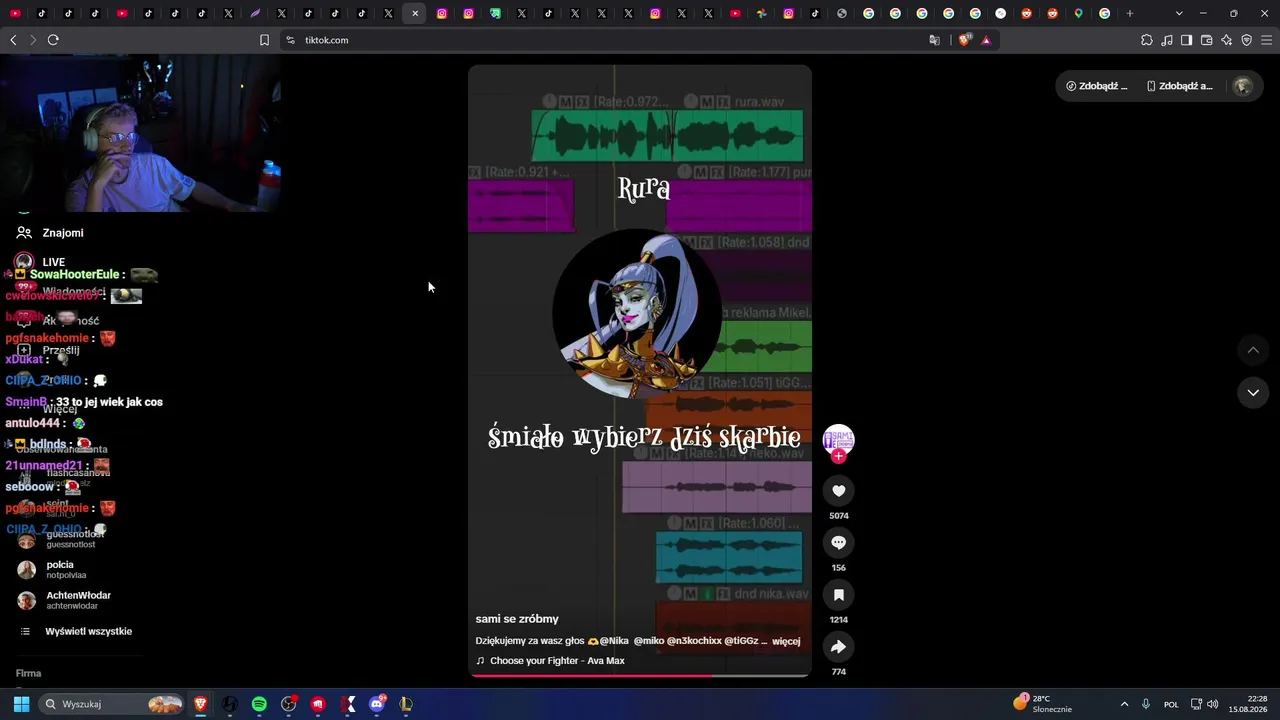The width and height of the screenshot is (1280, 720).
Task: Open the Windows Start menu
Action: [x=21, y=704]
